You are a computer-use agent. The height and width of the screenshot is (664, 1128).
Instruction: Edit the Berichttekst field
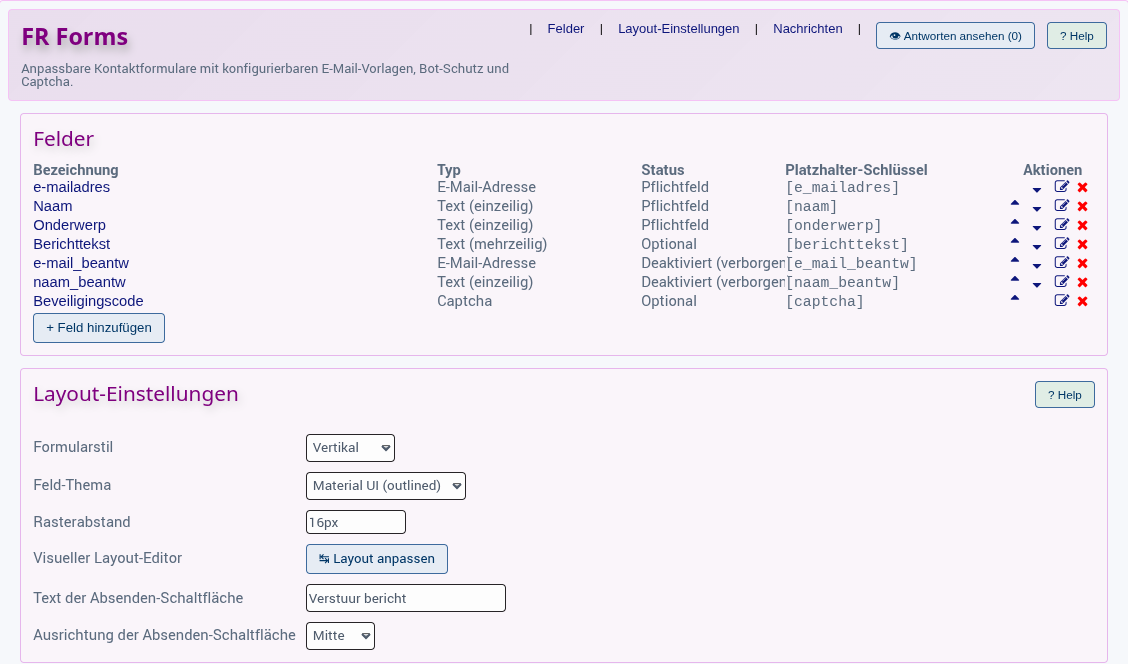point(1061,244)
